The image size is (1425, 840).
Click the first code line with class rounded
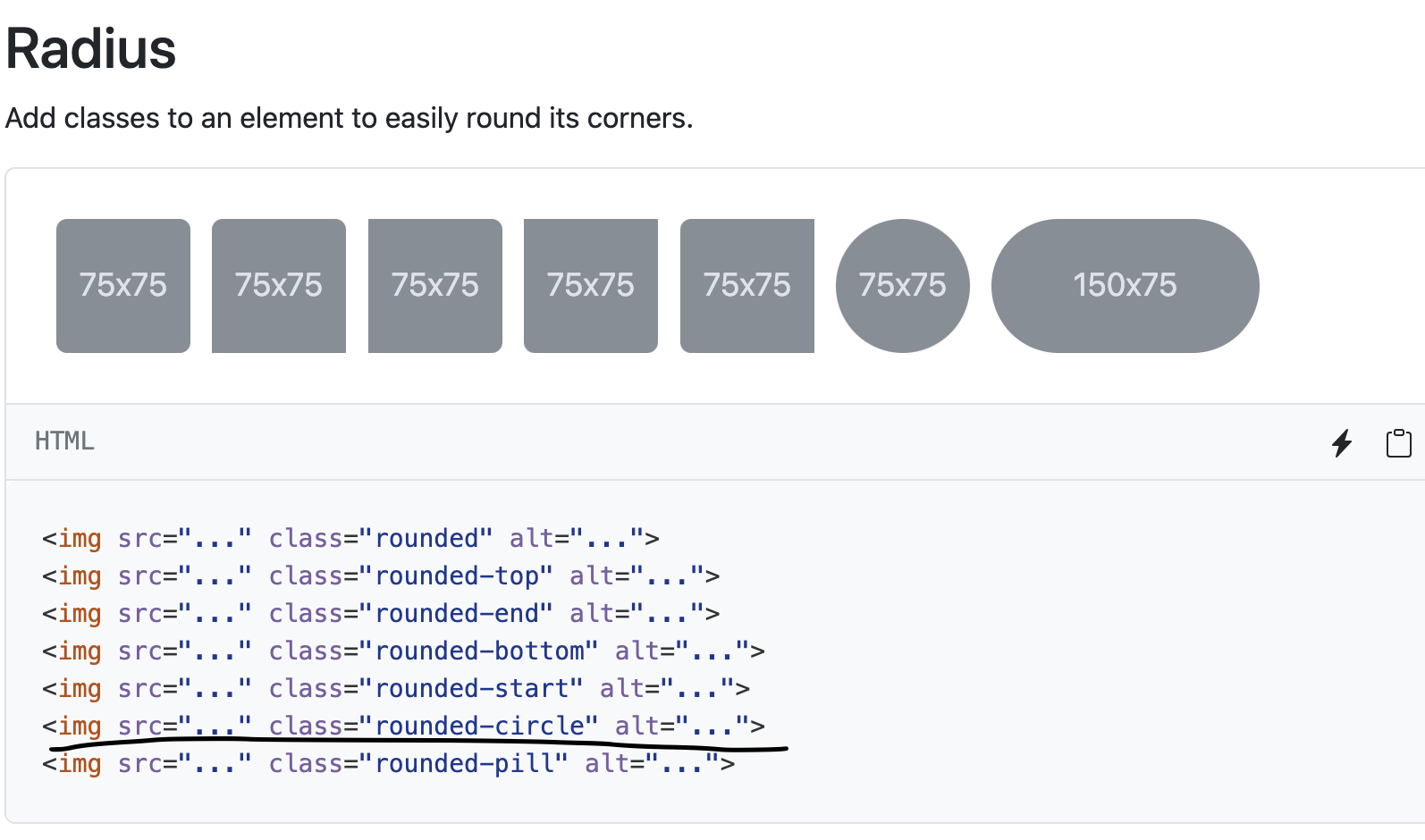click(x=350, y=538)
